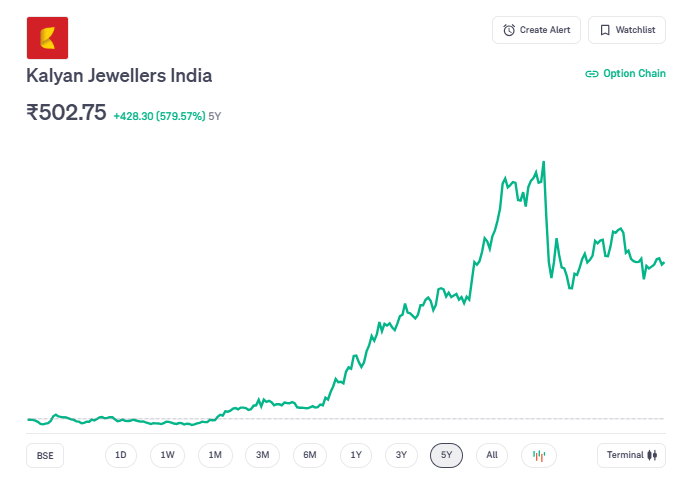685x496 pixels.
Task: Open the Option Chain link
Action: click(625, 73)
